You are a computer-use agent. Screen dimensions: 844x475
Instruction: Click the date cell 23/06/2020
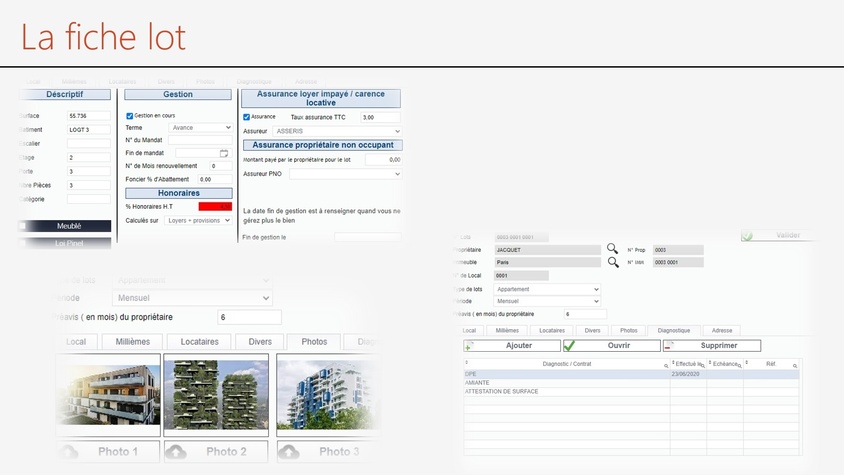[x=688, y=374]
